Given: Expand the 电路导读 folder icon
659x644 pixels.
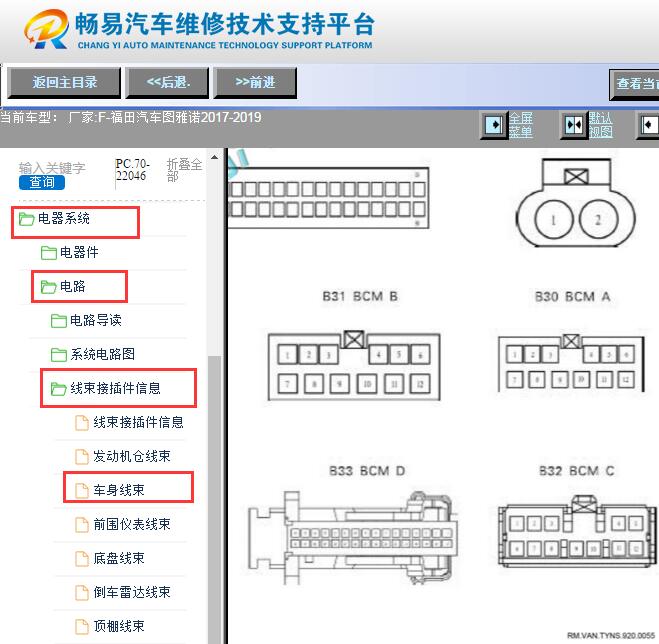Looking at the screenshot, I should coord(58,321).
